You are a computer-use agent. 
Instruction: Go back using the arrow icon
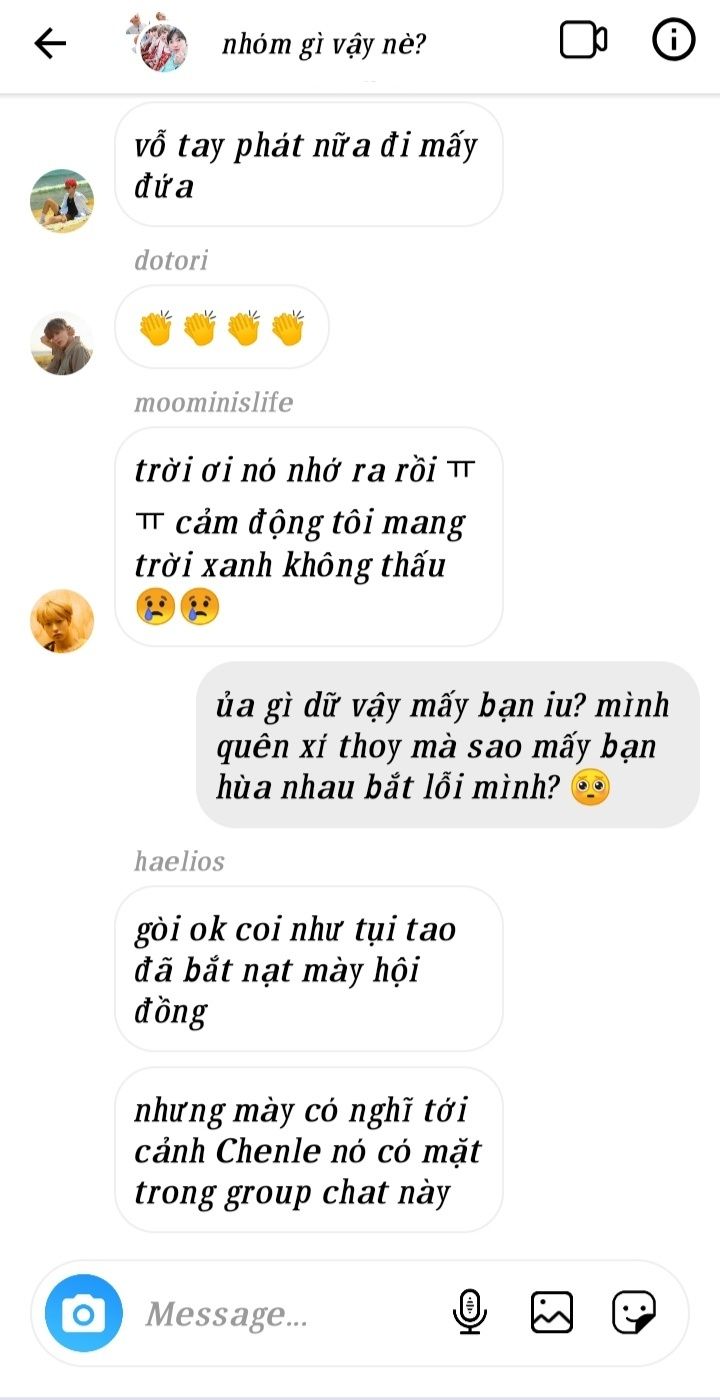(50, 43)
